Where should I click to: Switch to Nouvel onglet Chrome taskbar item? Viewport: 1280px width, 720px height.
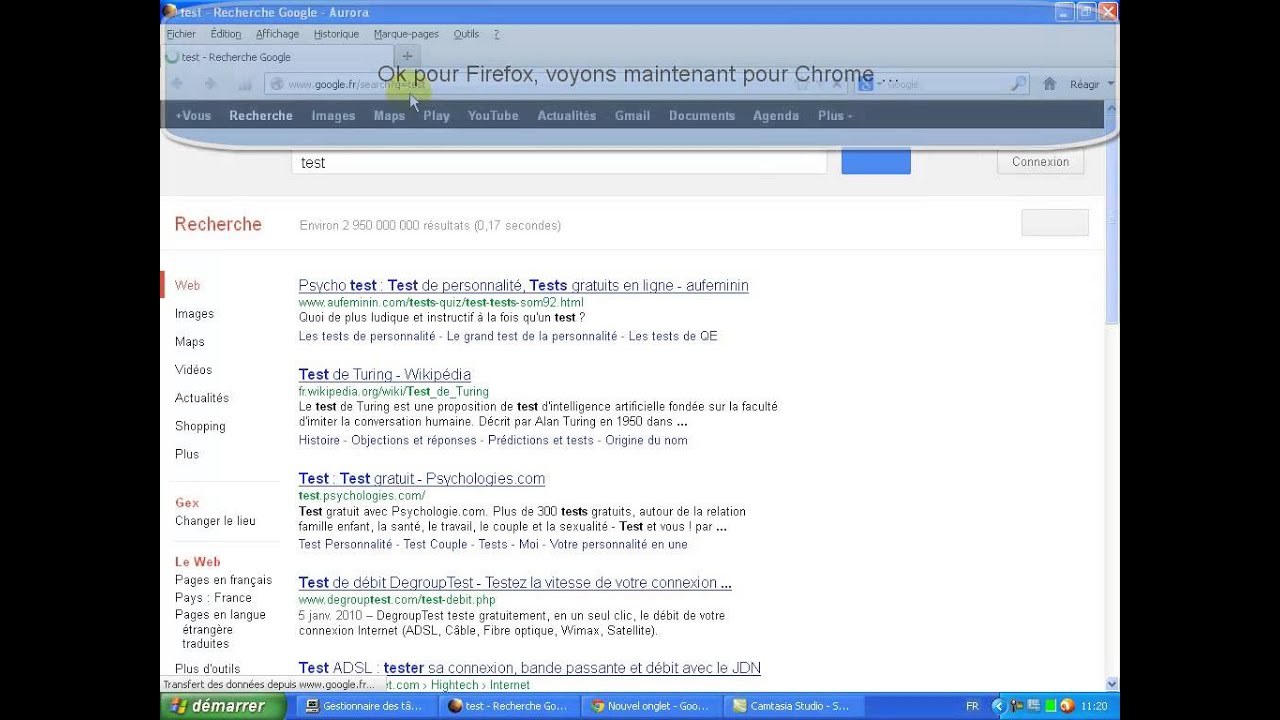tap(649, 706)
